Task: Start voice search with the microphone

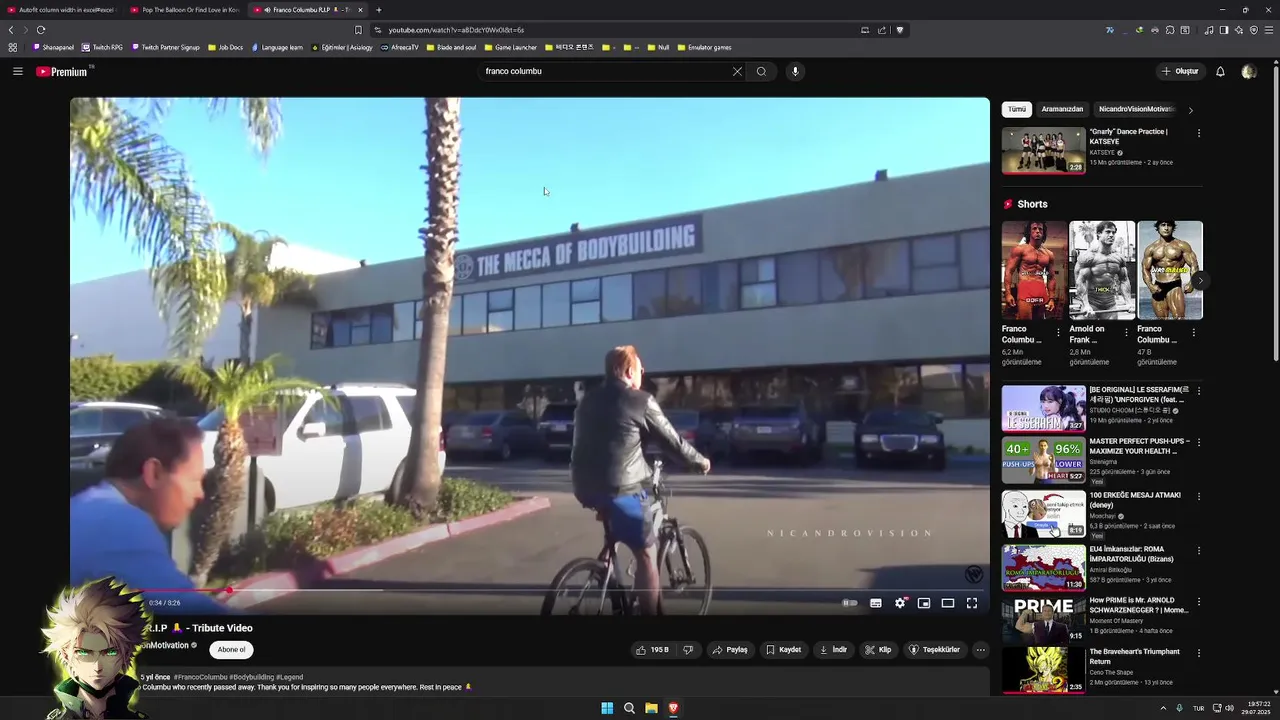Action: pos(795,71)
